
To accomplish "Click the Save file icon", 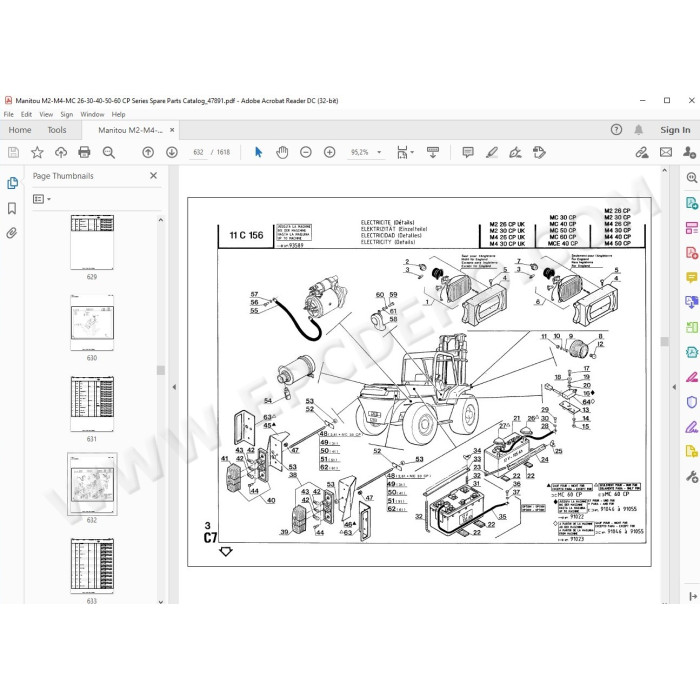I will tap(13, 153).
